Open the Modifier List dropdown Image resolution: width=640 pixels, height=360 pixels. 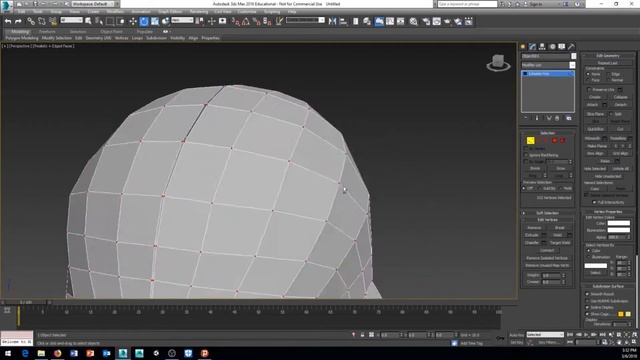tap(548, 65)
